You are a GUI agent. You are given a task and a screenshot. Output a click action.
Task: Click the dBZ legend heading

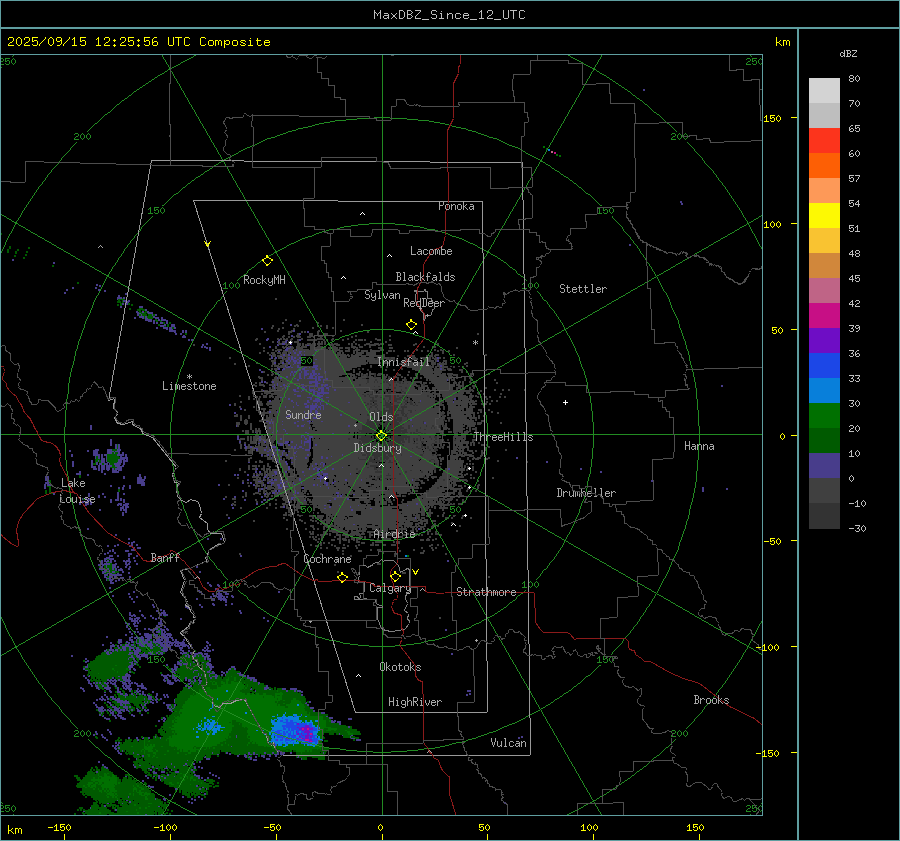point(848,54)
